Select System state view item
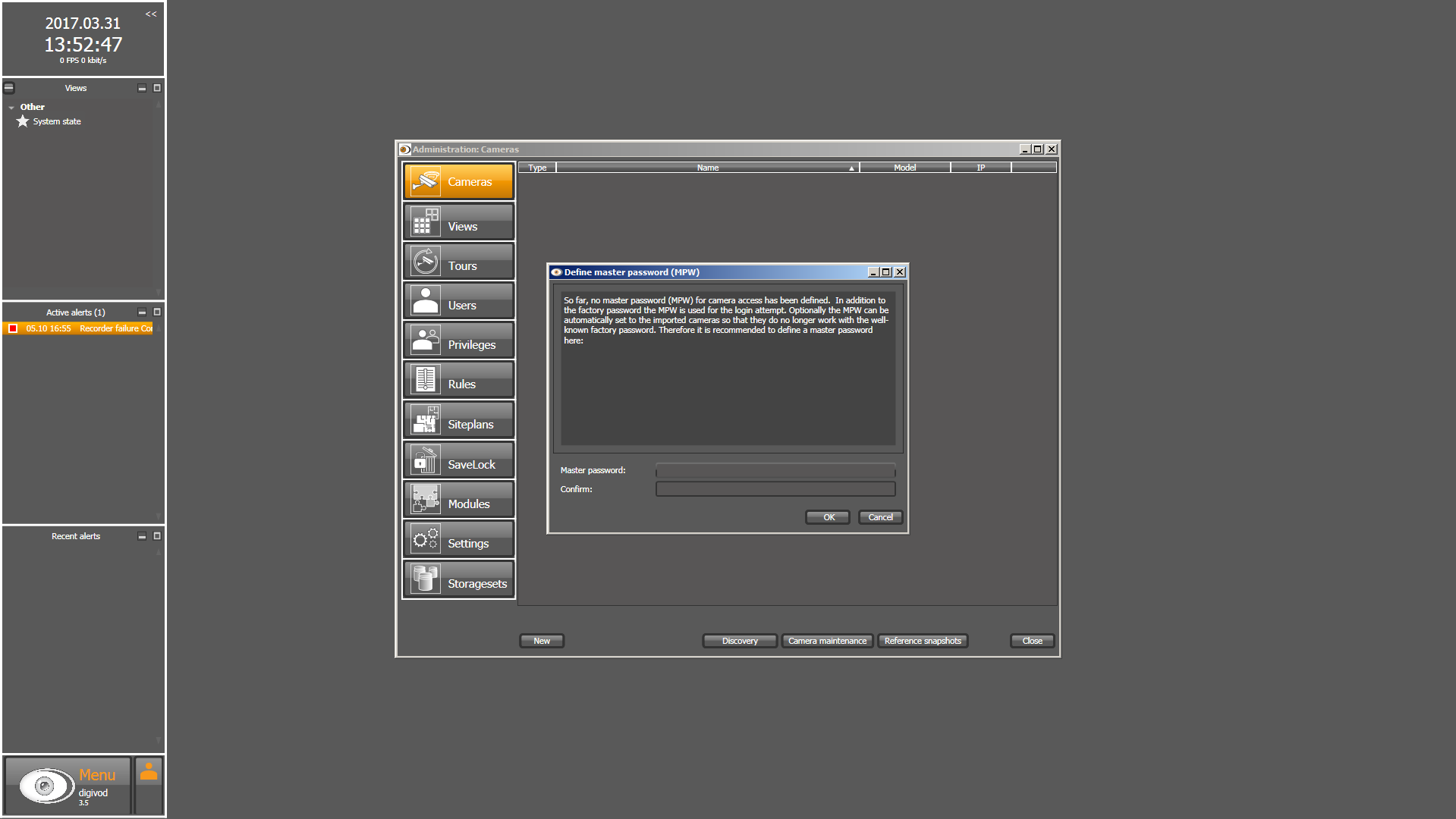Image resolution: width=1456 pixels, height=819 pixels. 57,121
